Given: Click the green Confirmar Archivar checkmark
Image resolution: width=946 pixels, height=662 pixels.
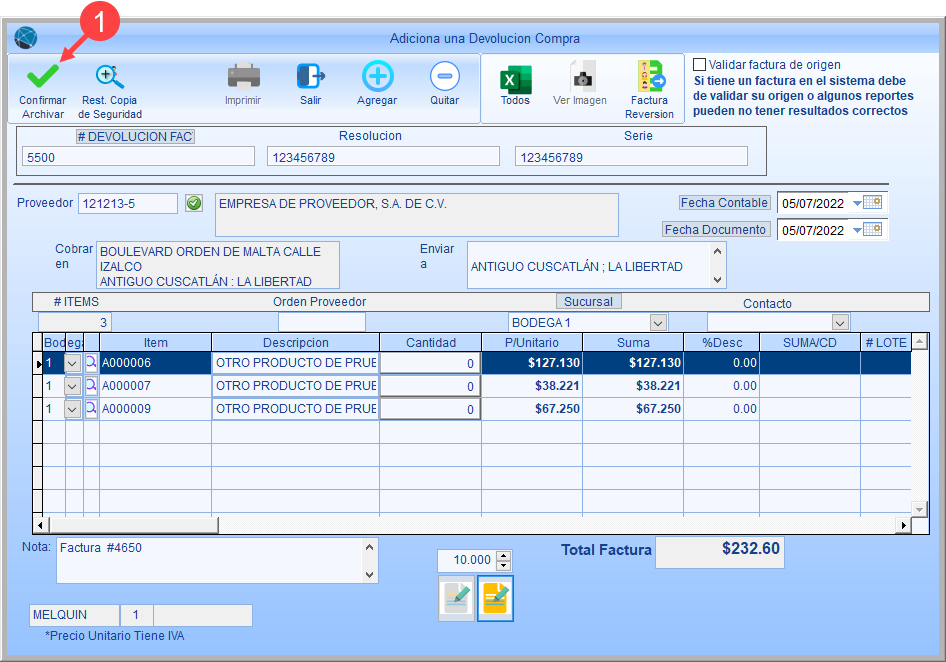Looking at the screenshot, I should point(43,76).
